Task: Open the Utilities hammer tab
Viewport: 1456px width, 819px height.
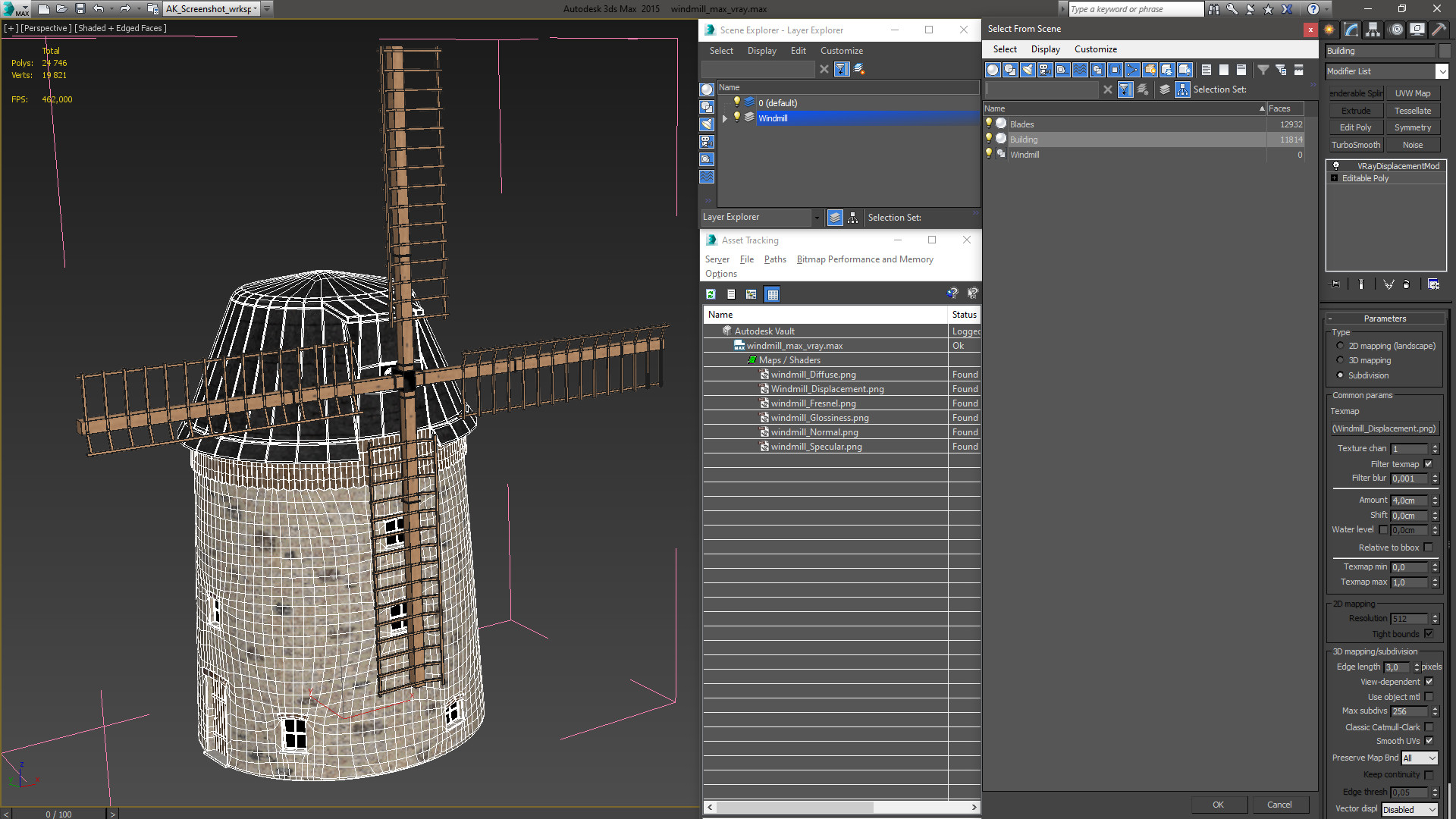Action: (1439, 30)
